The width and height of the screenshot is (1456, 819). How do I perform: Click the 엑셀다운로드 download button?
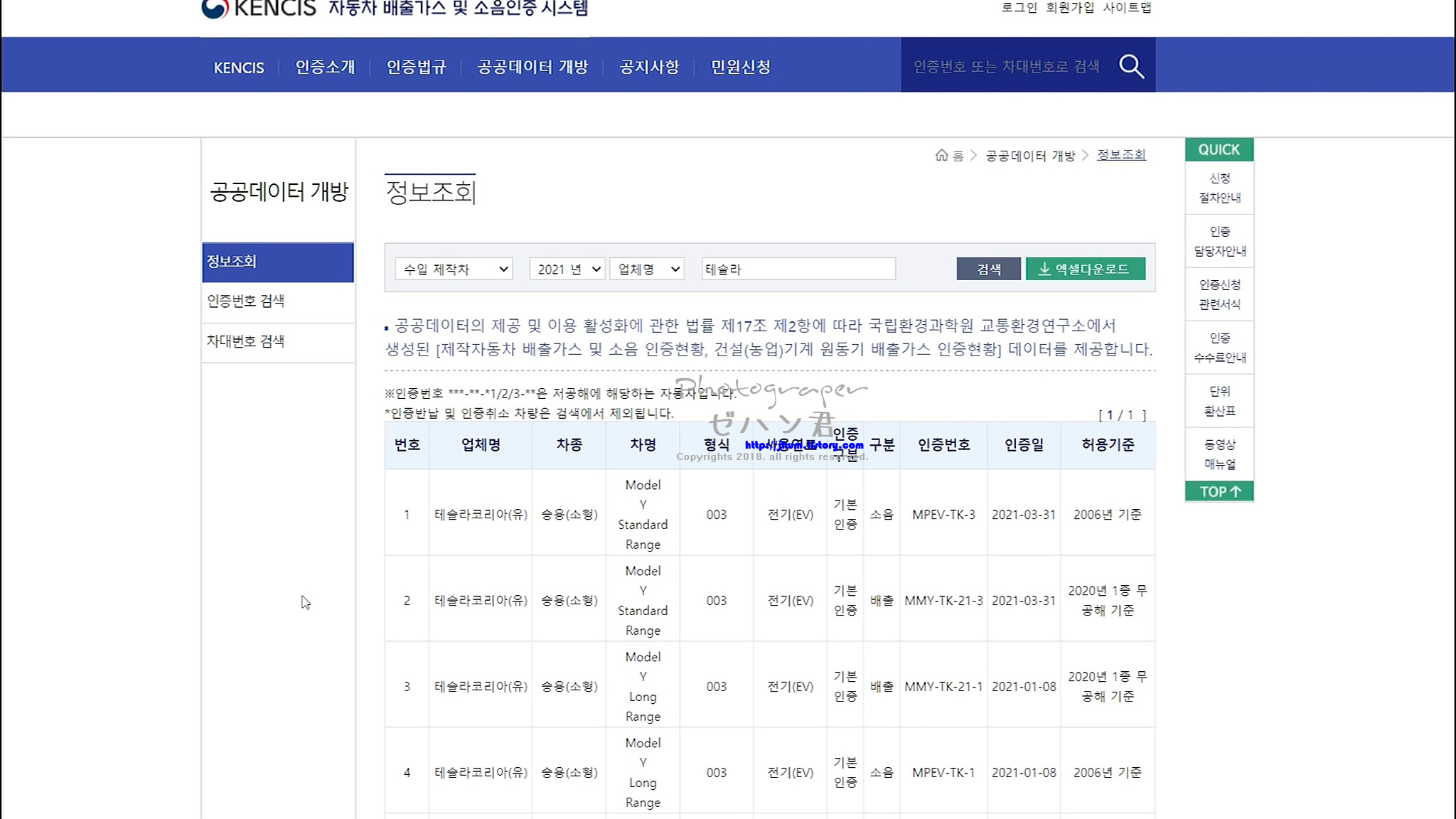pos(1085,269)
